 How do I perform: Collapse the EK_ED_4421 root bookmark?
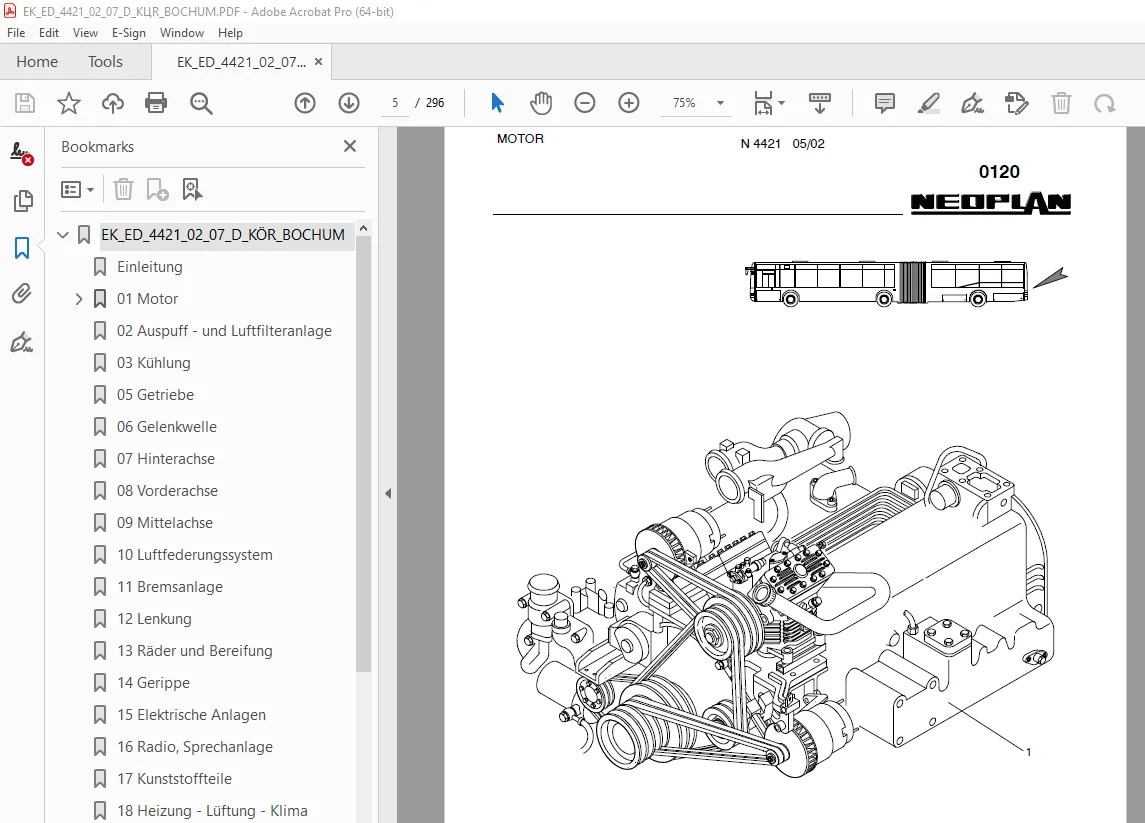[63, 235]
